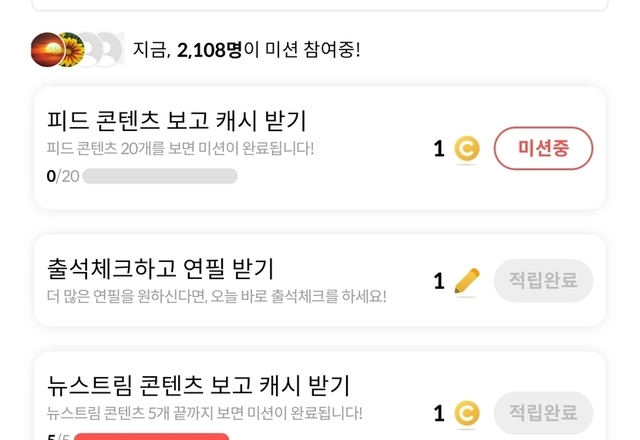Click the 0/20 progress counter

click(62, 177)
